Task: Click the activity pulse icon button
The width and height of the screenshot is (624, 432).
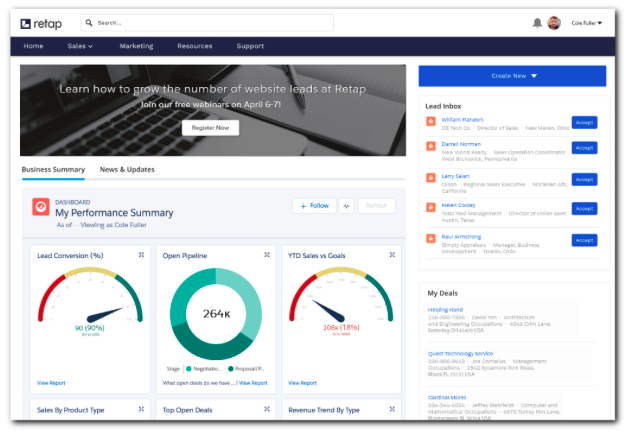Action: click(346, 206)
